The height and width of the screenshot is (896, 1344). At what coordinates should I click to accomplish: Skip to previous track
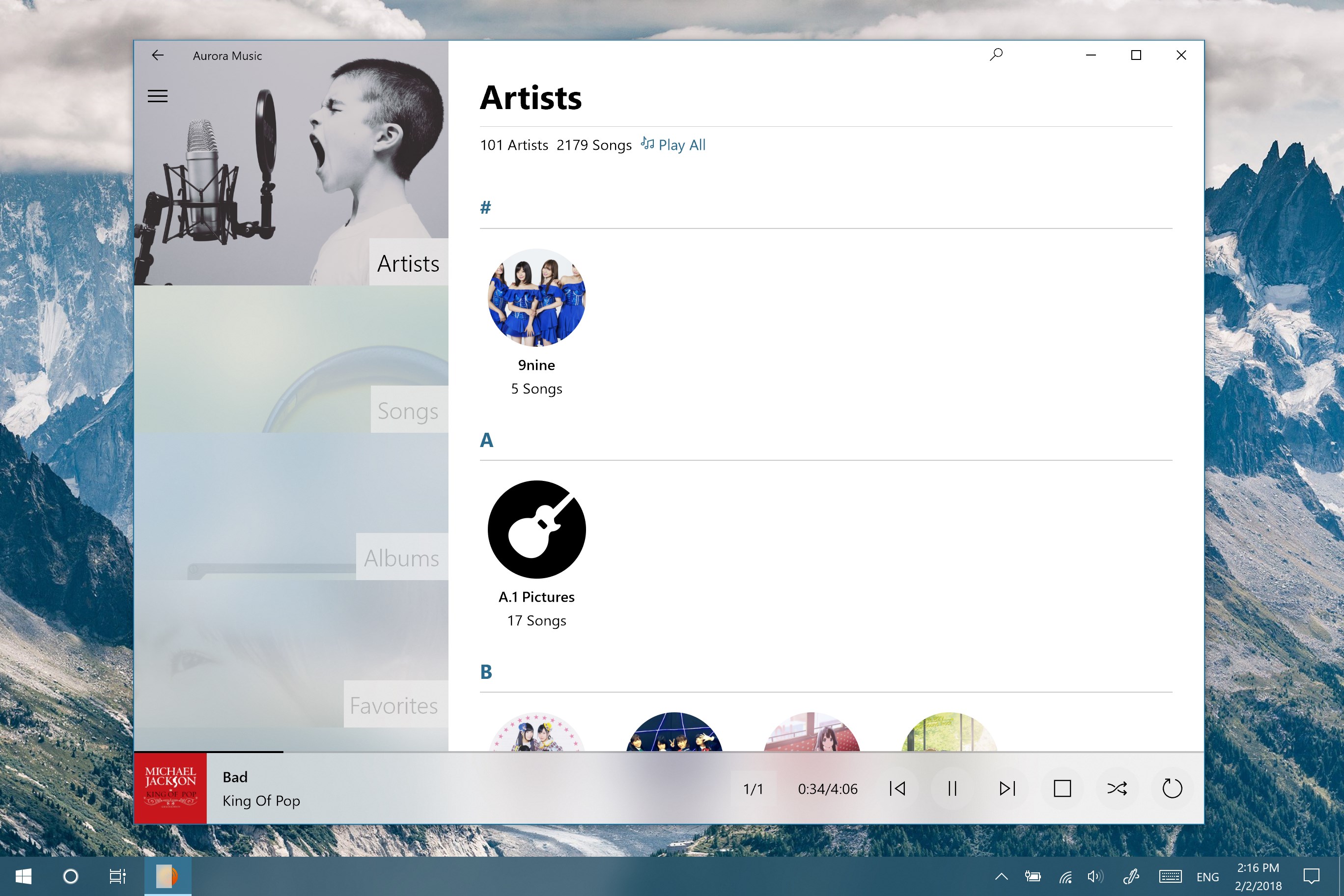[x=897, y=788]
